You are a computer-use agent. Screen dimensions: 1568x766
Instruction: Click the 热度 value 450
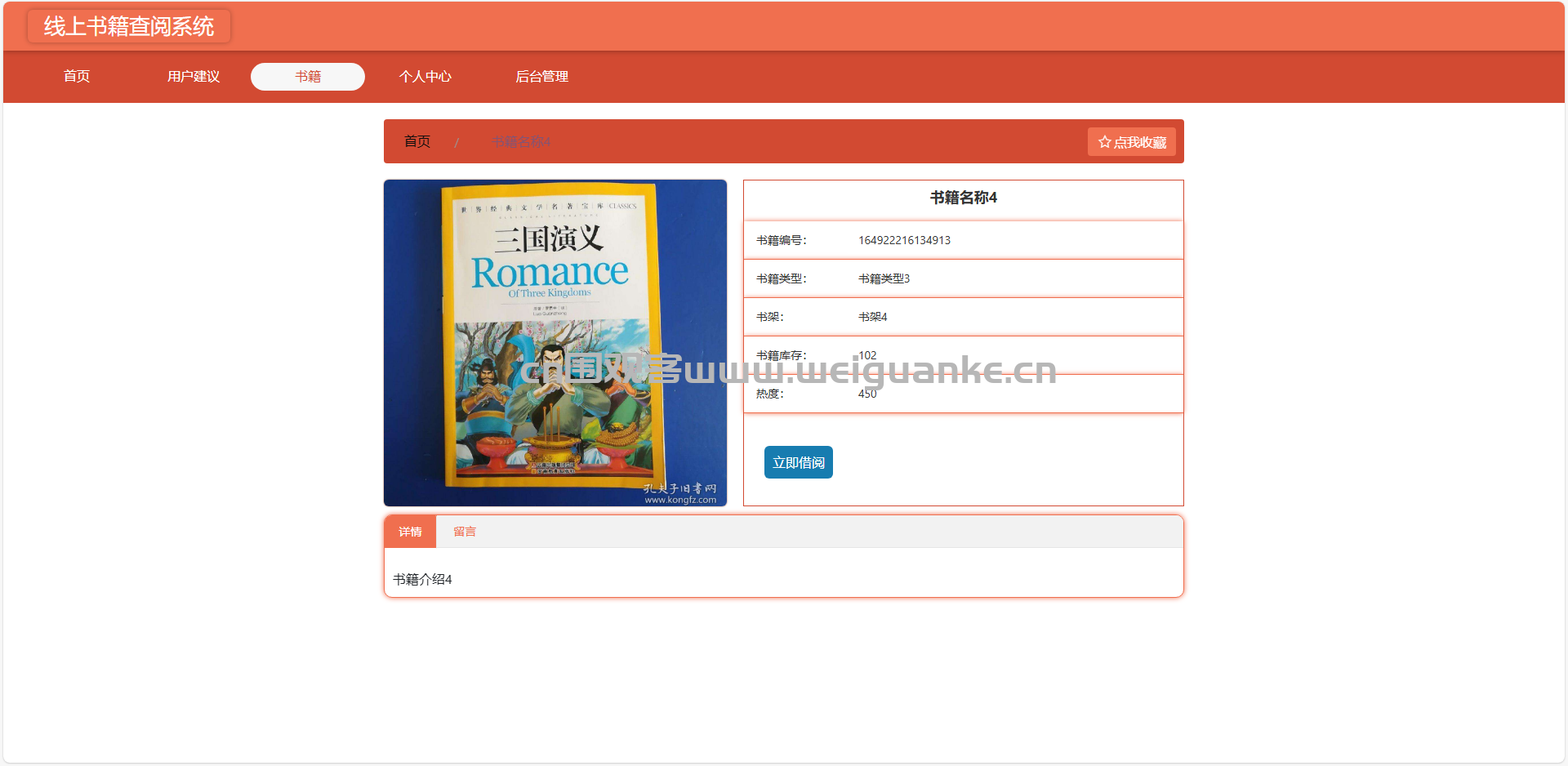click(x=867, y=394)
